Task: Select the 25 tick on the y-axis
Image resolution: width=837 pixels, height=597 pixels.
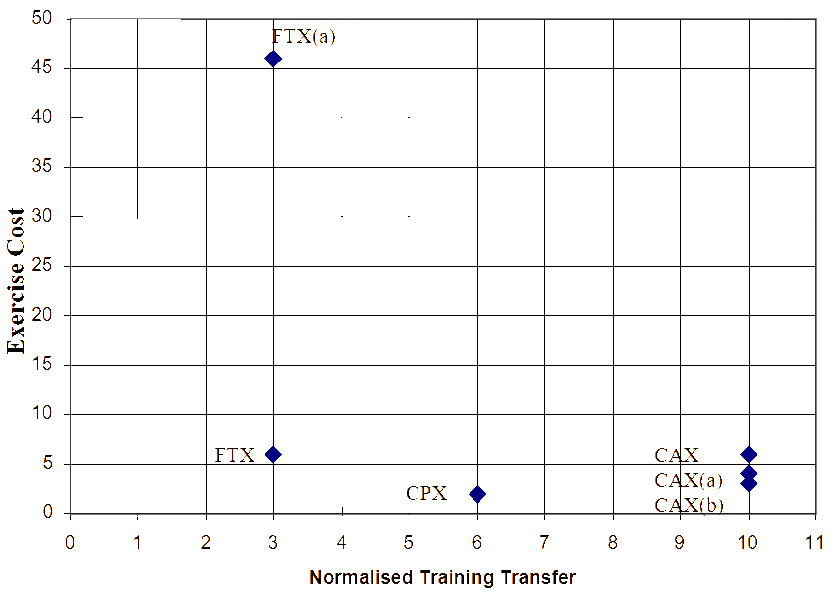Action: click(x=42, y=265)
